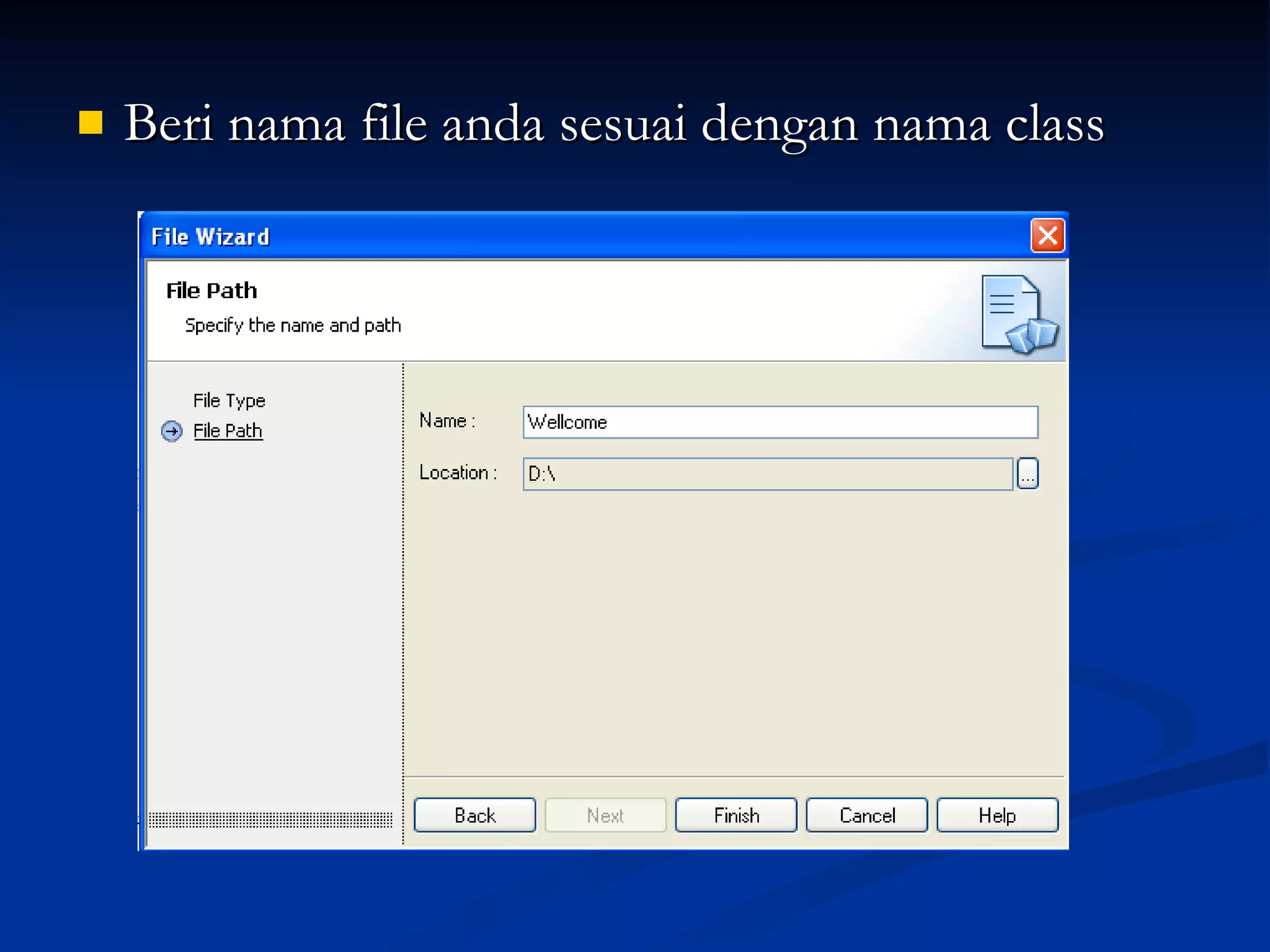This screenshot has height=952, width=1270.
Task: Click the Back button
Action: 475,815
